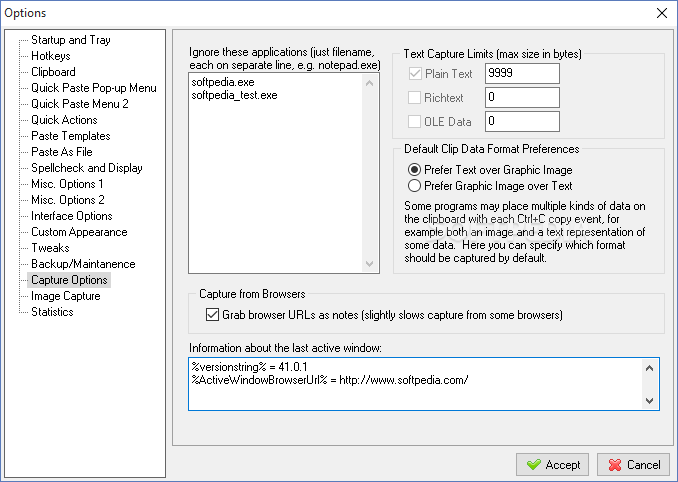Select Paste Templates entry

coord(70,136)
